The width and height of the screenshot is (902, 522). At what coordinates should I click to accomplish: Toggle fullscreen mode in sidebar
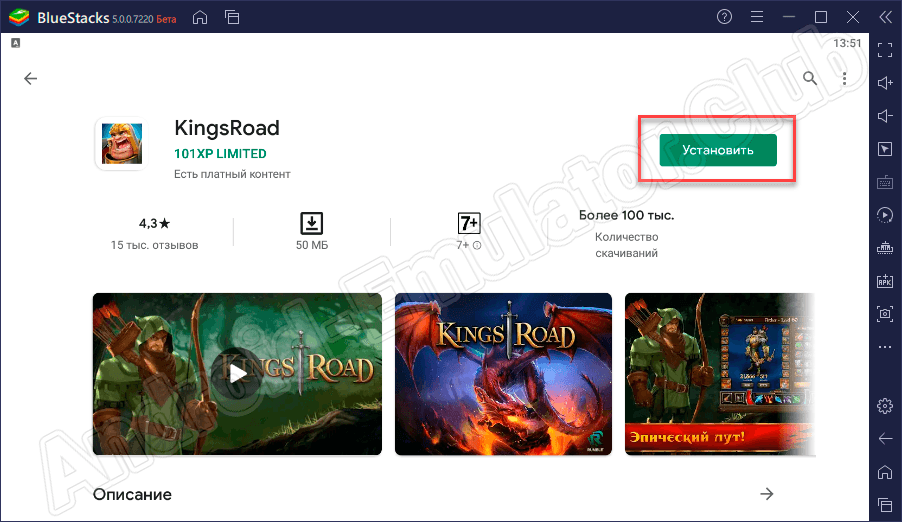[884, 48]
